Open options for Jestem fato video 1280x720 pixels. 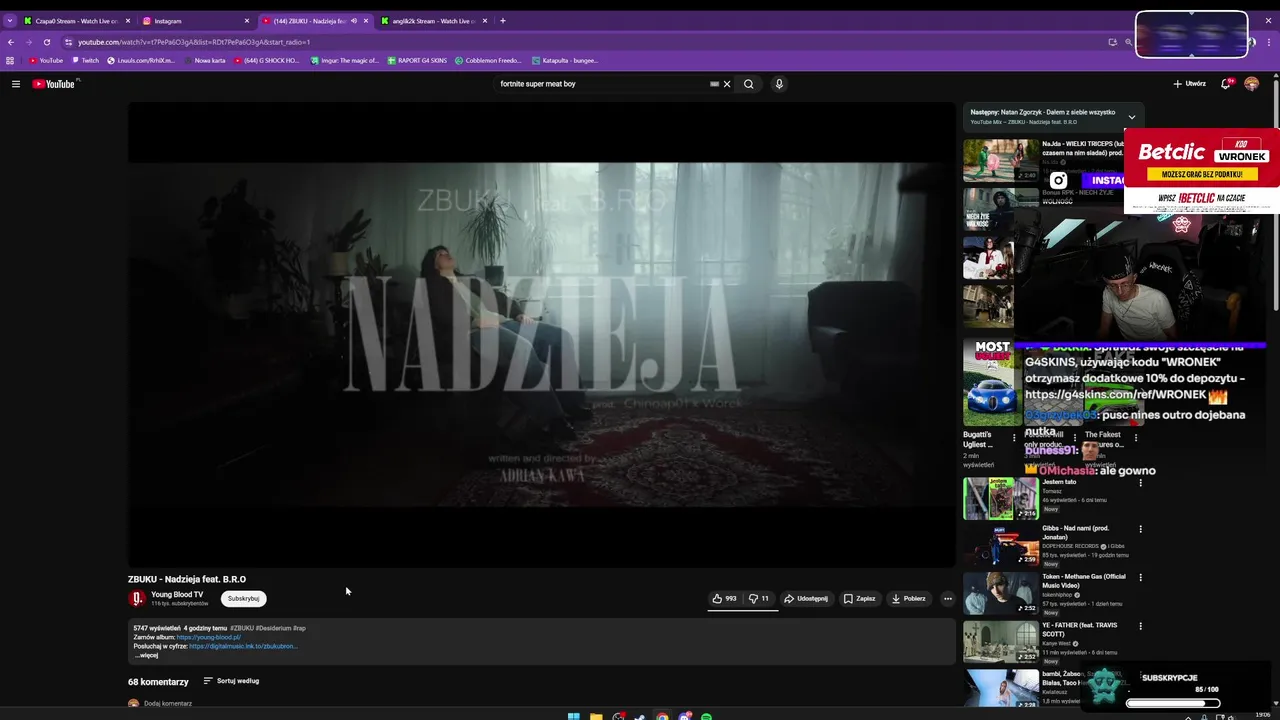point(1140,483)
